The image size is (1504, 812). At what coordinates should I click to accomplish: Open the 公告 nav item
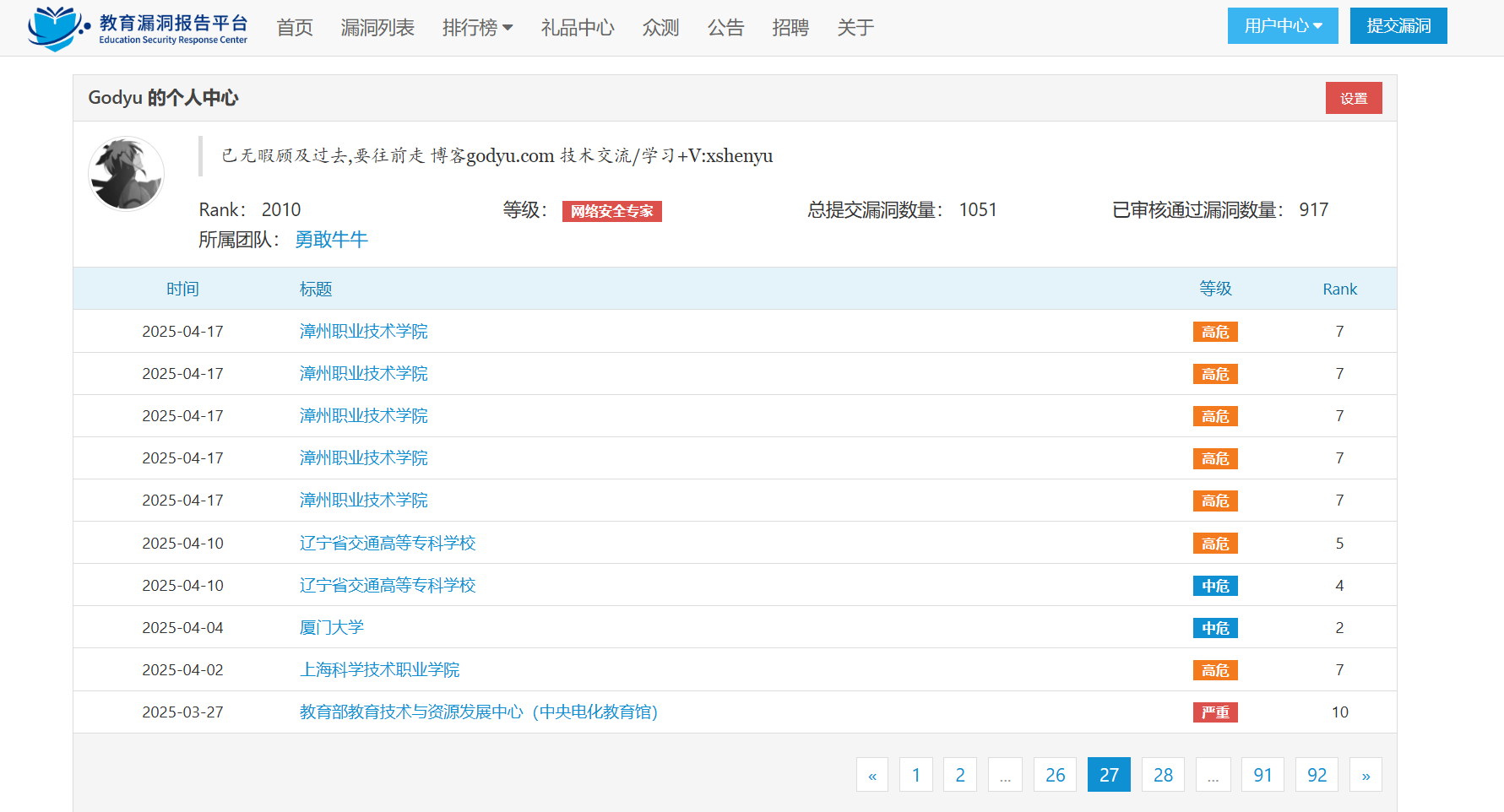click(725, 28)
